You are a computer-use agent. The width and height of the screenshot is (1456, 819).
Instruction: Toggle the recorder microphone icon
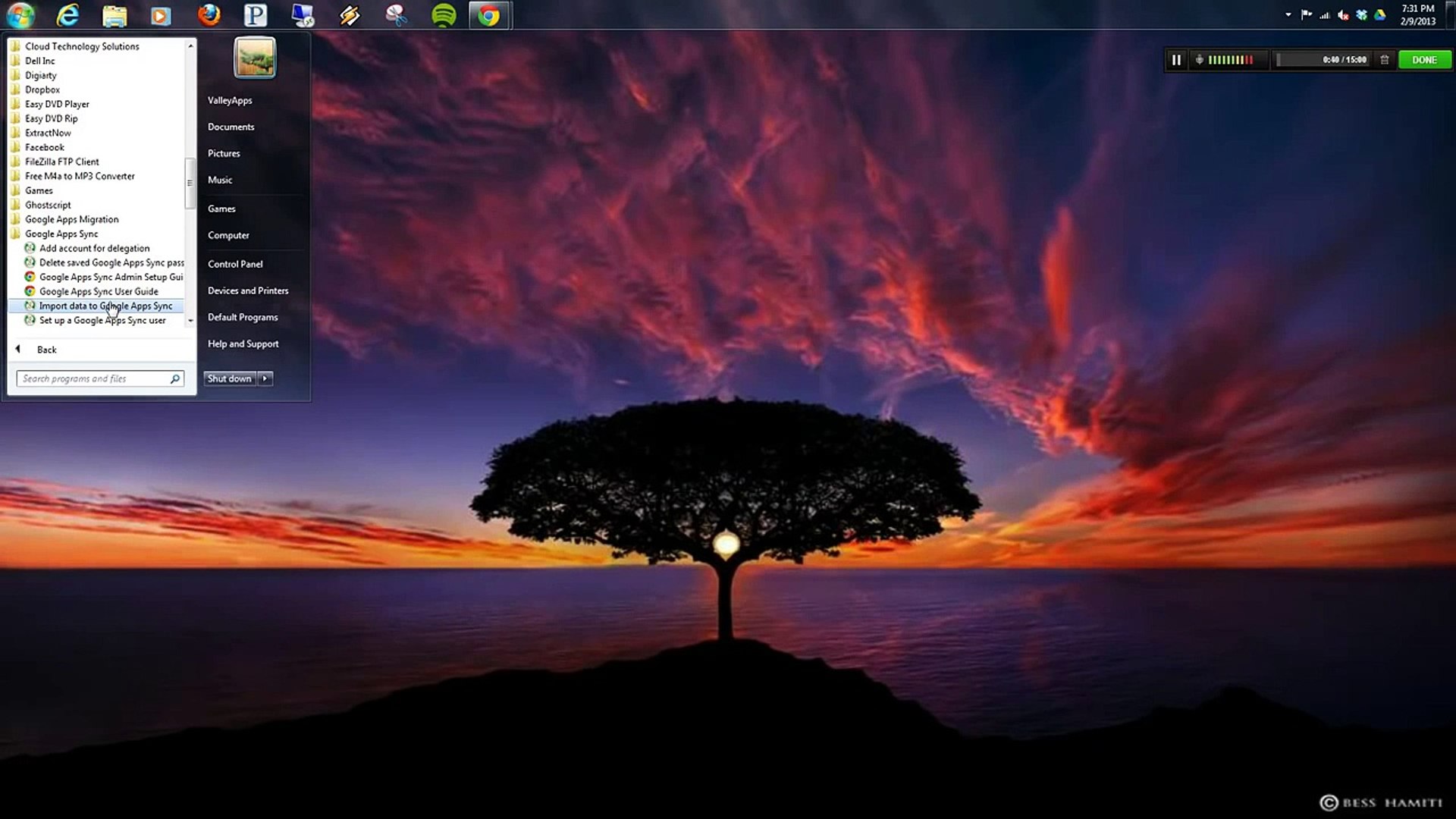tap(1200, 60)
